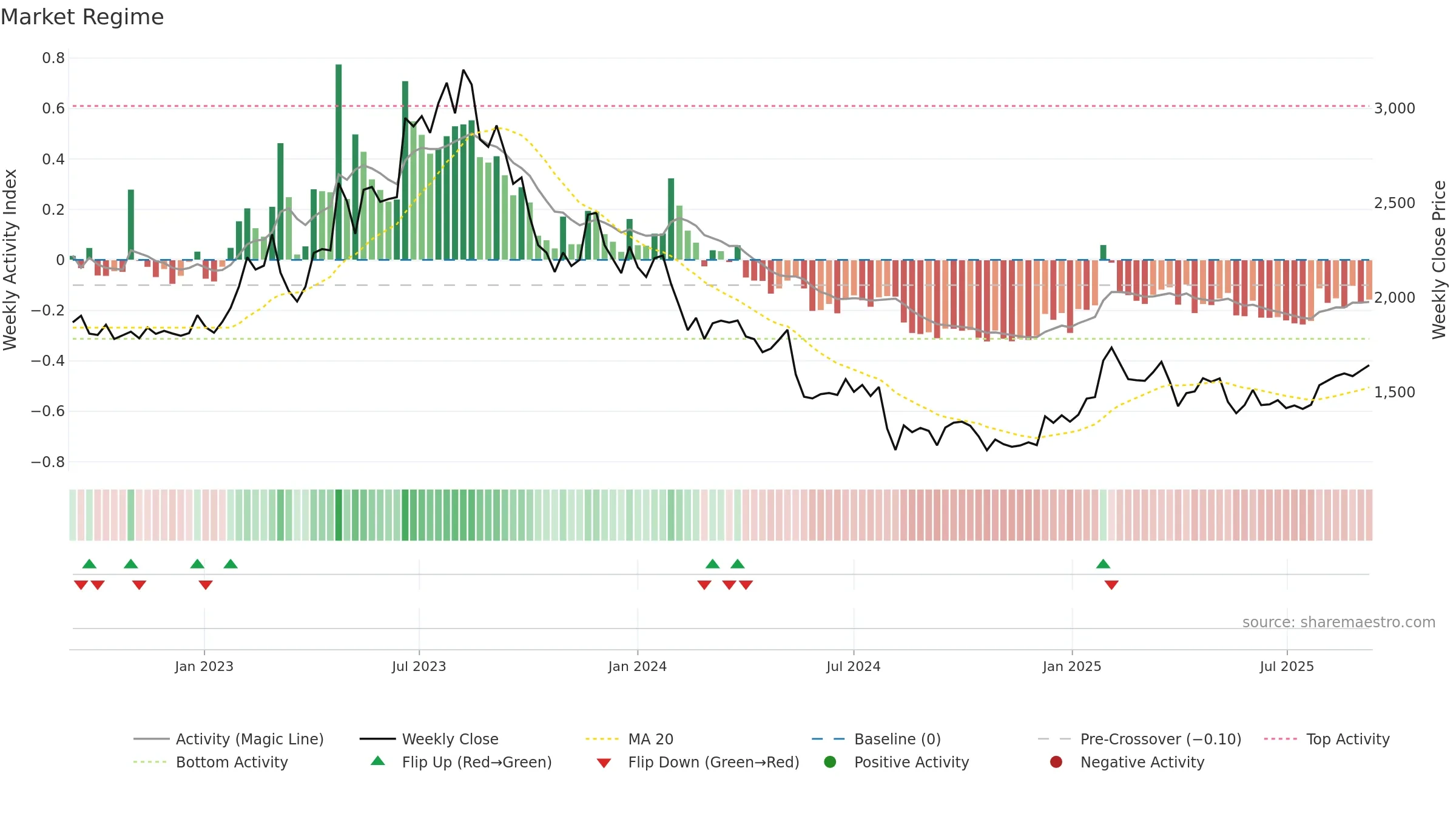Toggle the Flip Down (Green→Red) legend entry
The width and height of the screenshot is (1456, 819).
(x=698, y=762)
